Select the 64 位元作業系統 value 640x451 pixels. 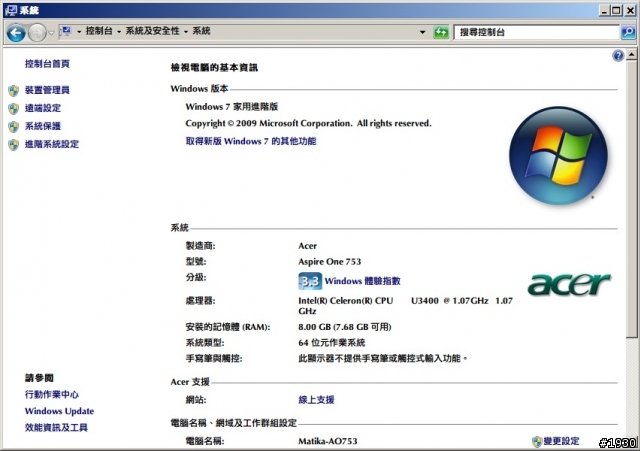pos(332,342)
